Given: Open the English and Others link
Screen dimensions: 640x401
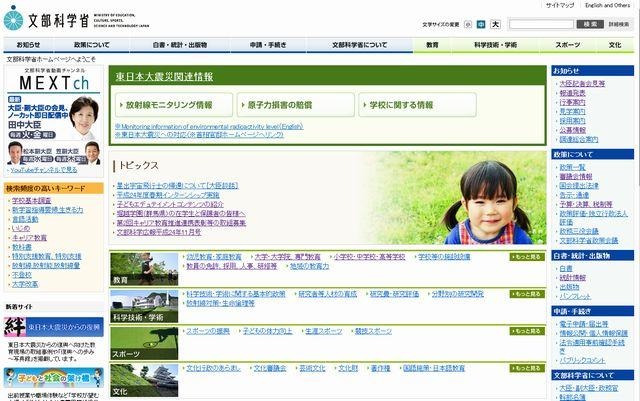Looking at the screenshot, I should [x=607, y=5].
